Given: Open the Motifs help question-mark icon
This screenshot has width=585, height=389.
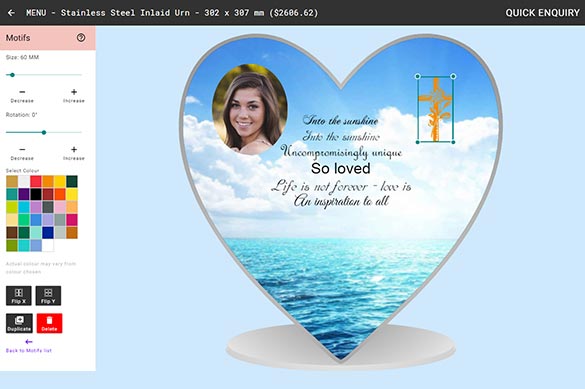Looking at the screenshot, I should (81, 37).
